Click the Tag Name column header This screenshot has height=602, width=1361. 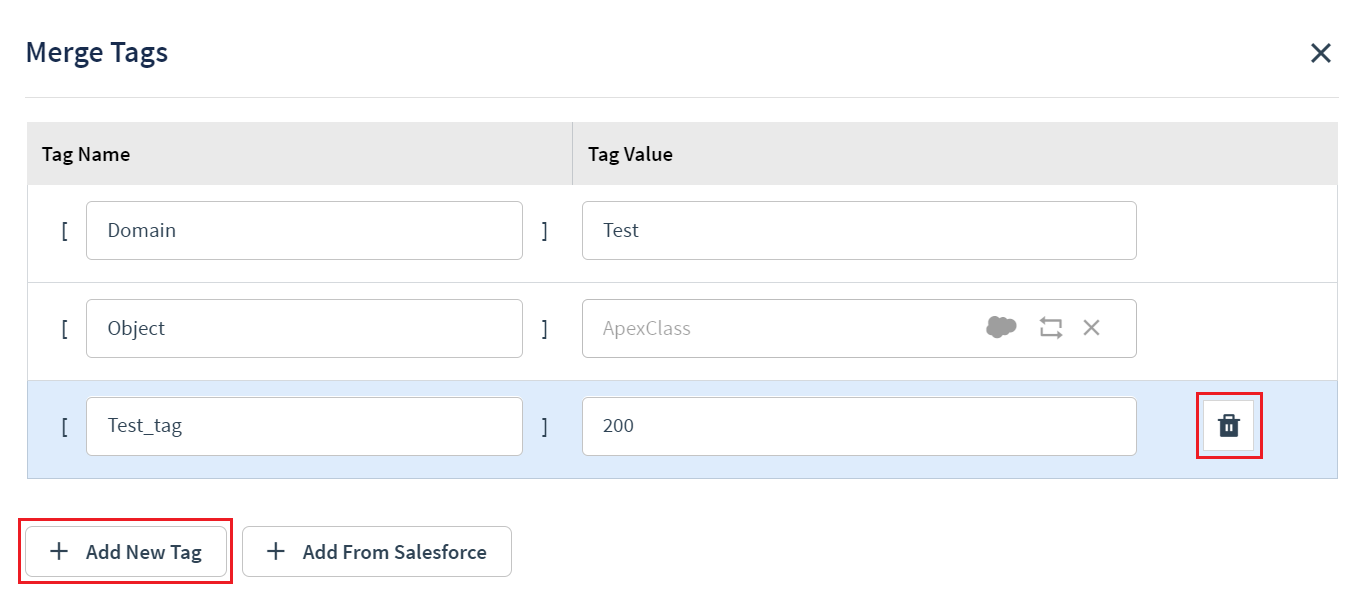pyautogui.click(x=86, y=154)
